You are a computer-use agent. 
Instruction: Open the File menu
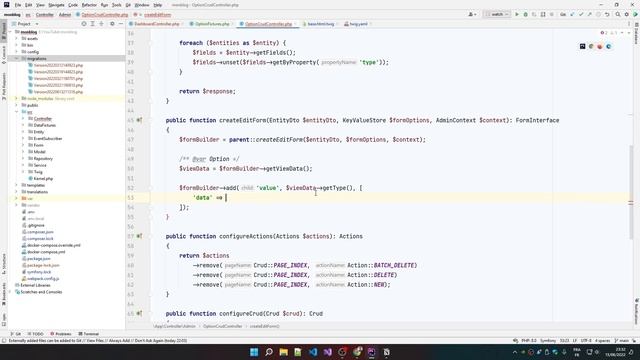pyautogui.click(x=18, y=5)
